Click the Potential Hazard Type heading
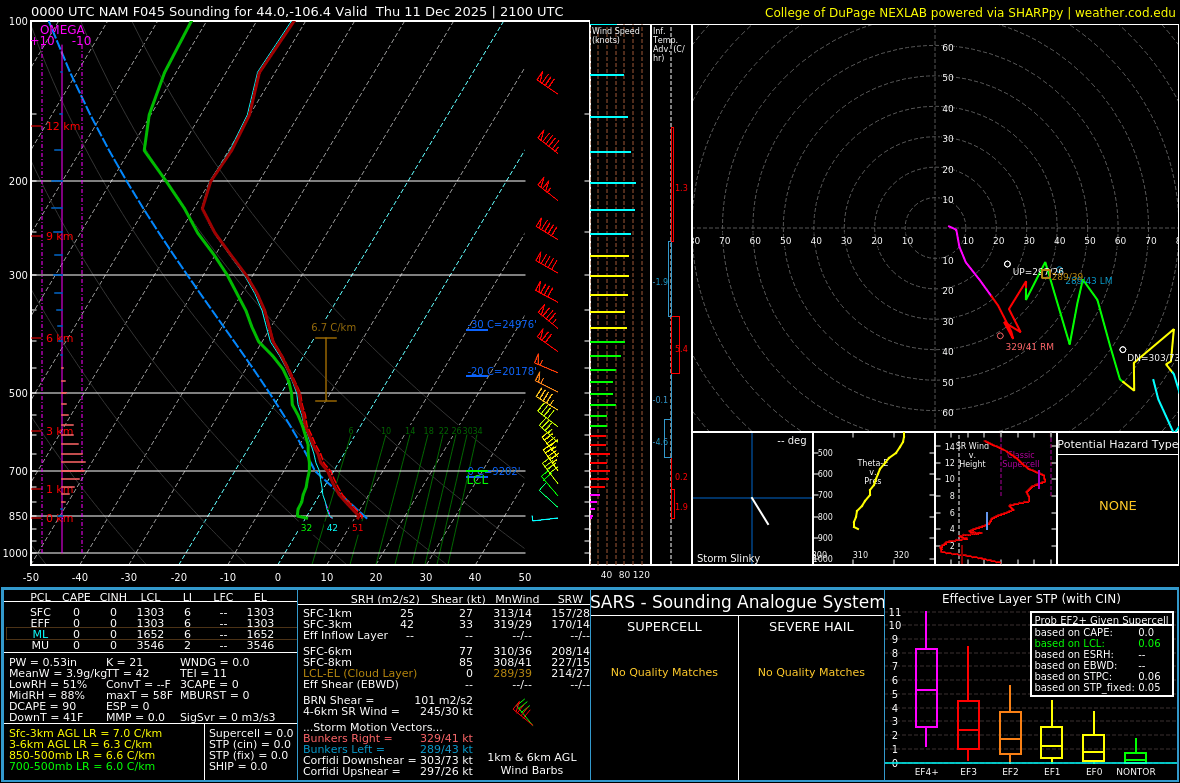 pos(1117,444)
